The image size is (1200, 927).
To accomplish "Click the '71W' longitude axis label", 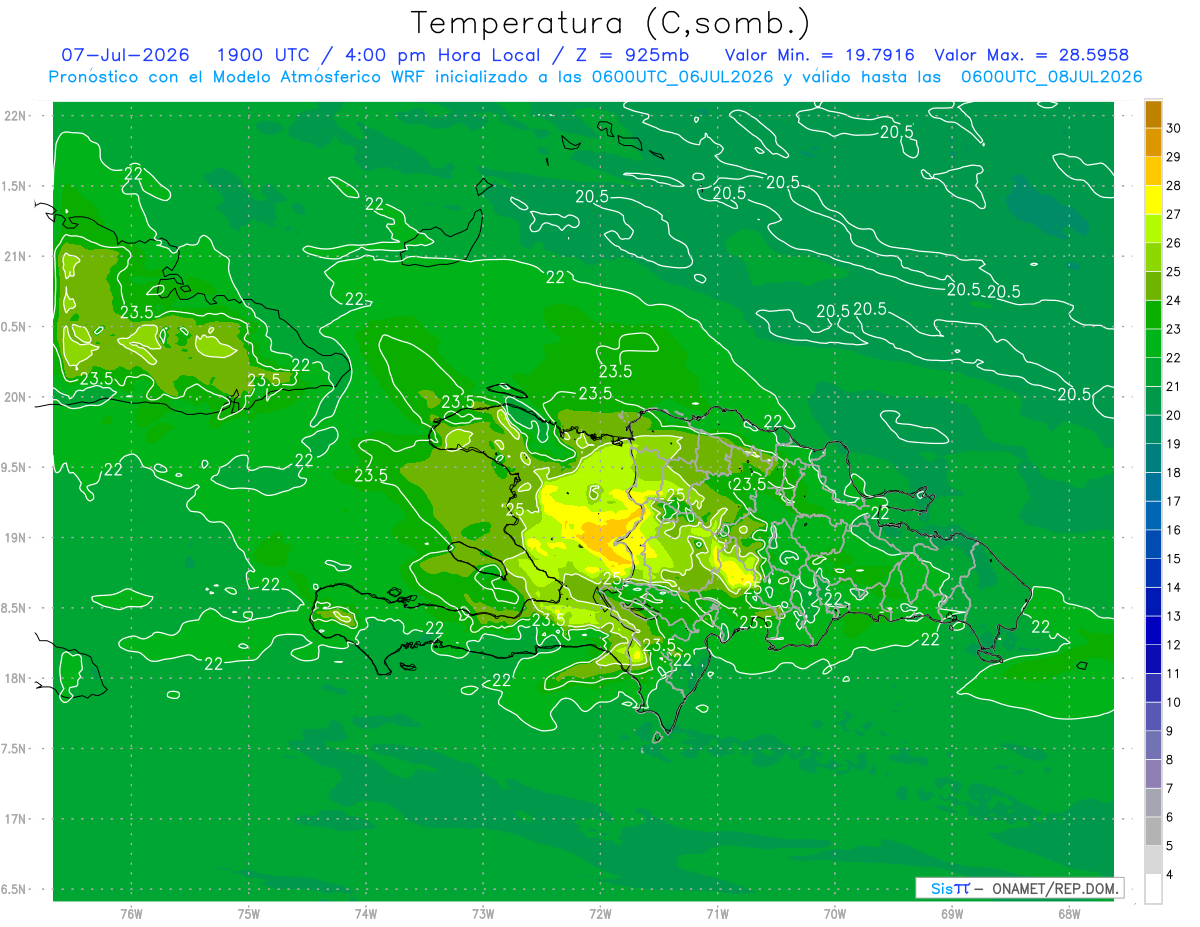I will point(717,913).
